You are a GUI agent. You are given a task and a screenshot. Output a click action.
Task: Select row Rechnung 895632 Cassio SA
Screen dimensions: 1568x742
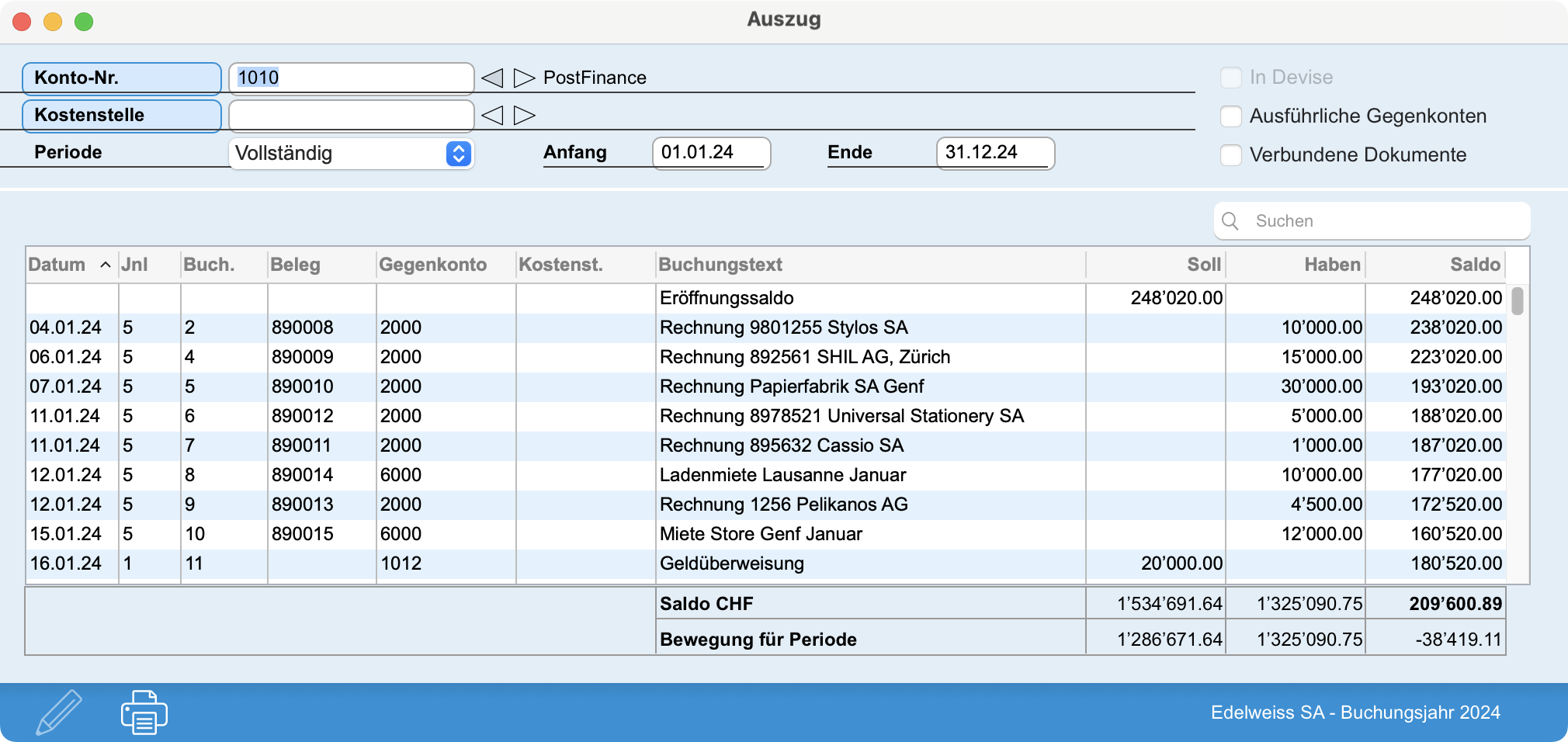[x=765, y=446]
